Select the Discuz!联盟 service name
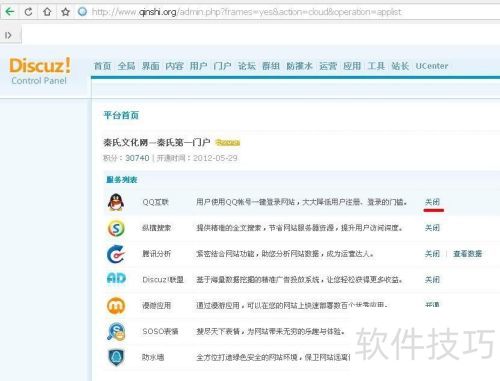 (x=163, y=280)
